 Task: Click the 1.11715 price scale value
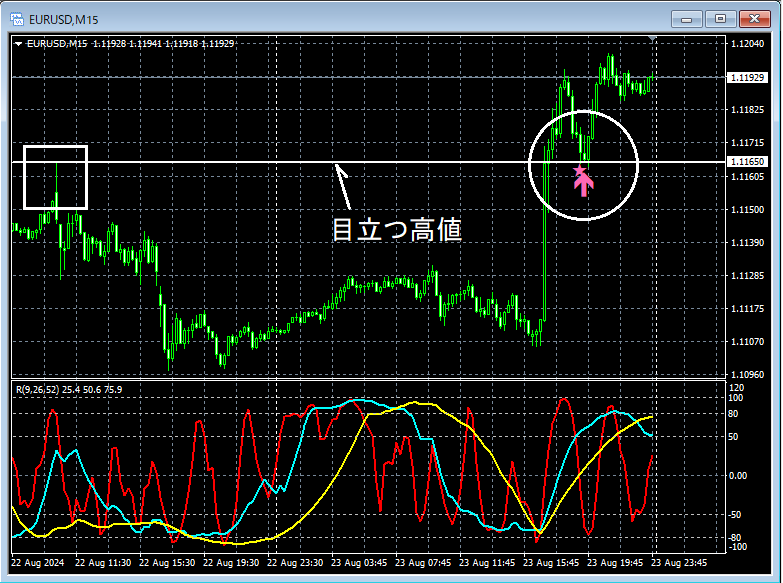[747, 143]
